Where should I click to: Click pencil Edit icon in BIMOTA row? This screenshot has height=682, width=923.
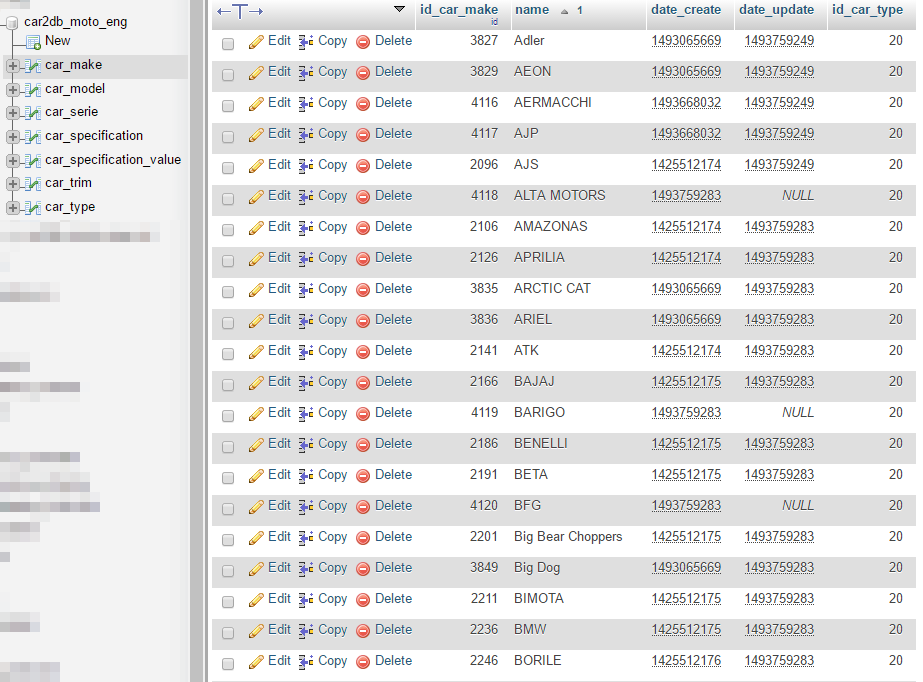[x=256, y=600]
